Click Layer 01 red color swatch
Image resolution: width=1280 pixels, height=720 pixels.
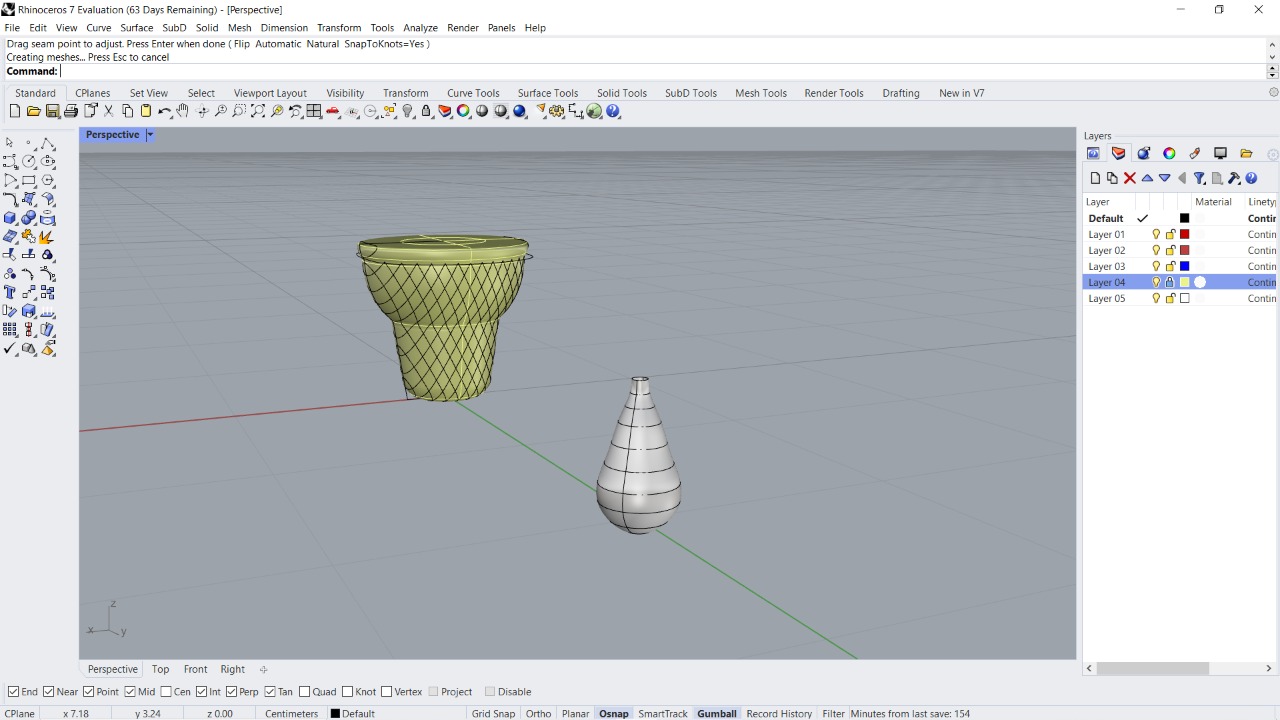(x=1185, y=234)
